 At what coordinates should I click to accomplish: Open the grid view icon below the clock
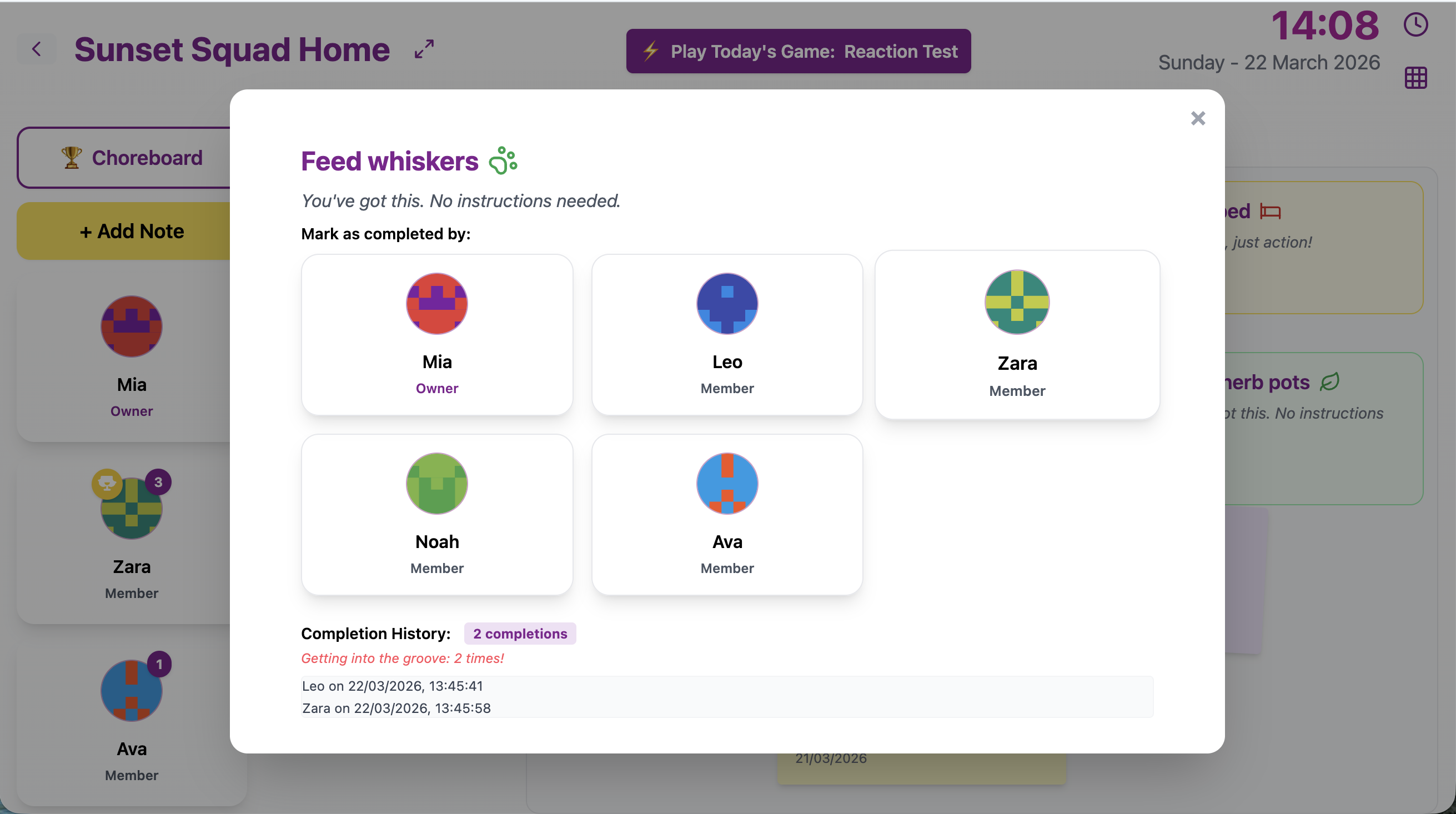(x=1416, y=77)
